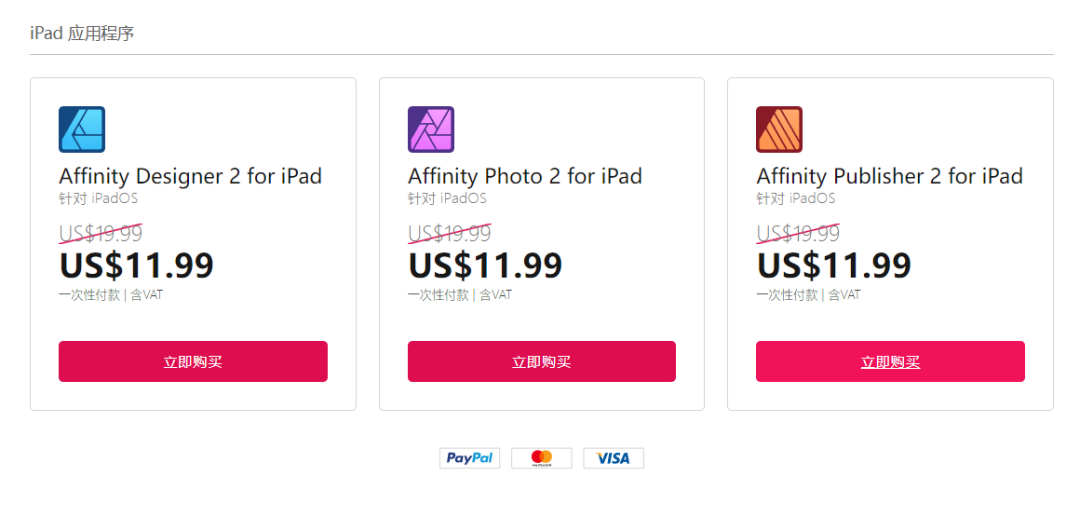Screen dimensions: 1080x517
Task: Click the US$11.99 price for Photo 2
Action: [x=486, y=265]
